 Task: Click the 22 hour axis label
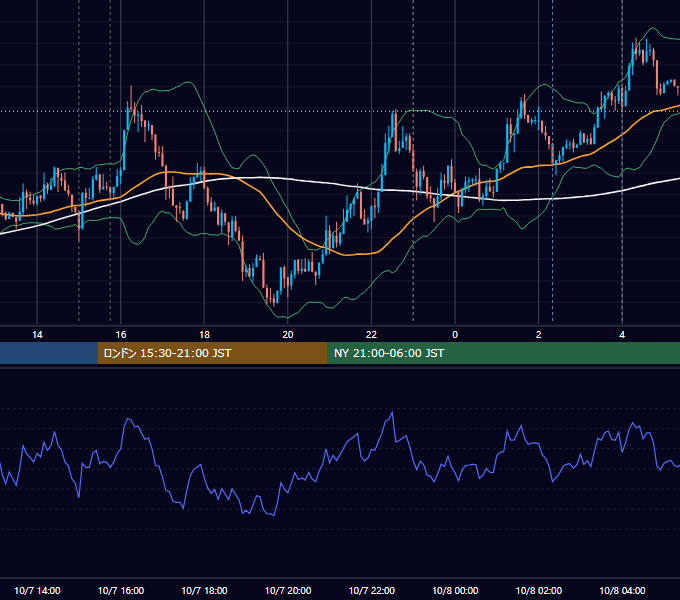[371, 335]
